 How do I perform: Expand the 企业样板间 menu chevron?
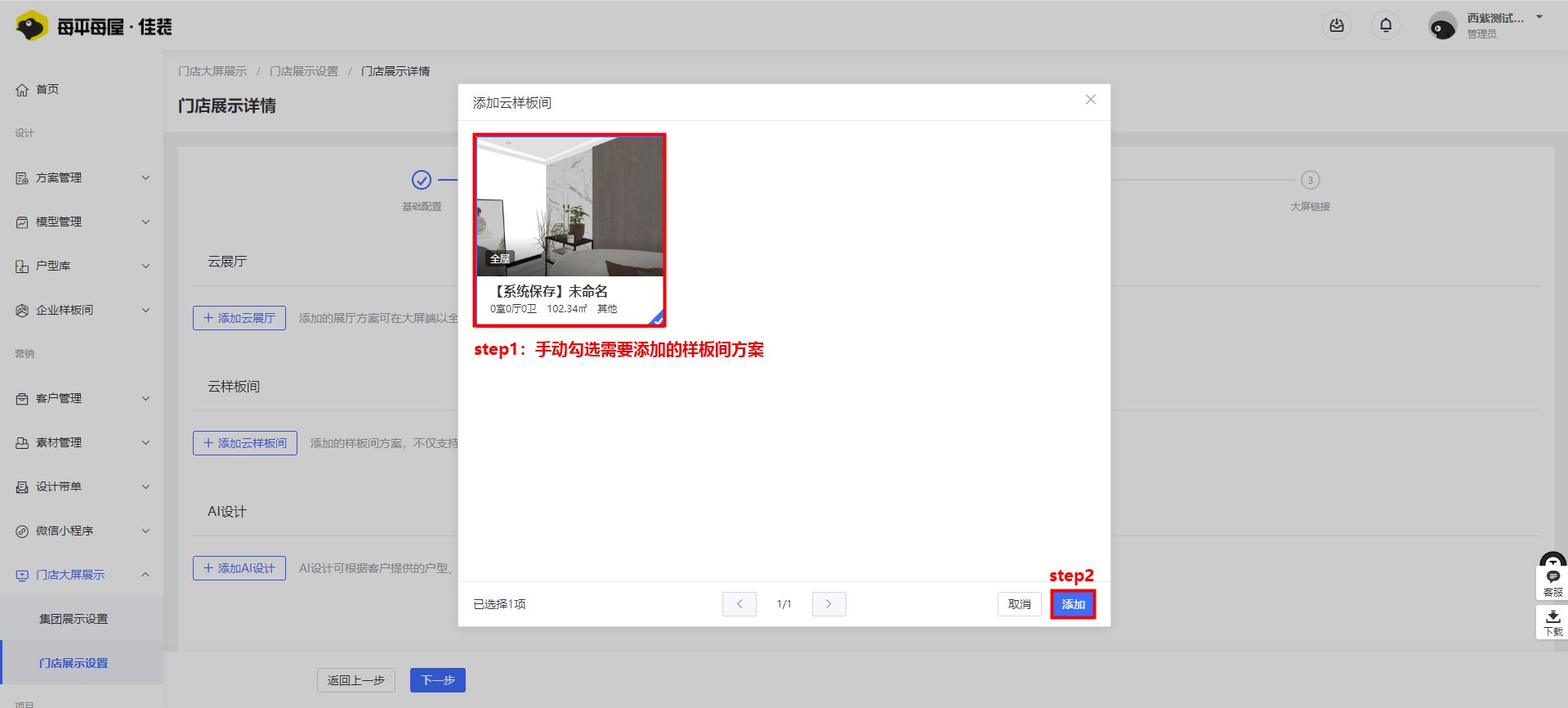(145, 311)
